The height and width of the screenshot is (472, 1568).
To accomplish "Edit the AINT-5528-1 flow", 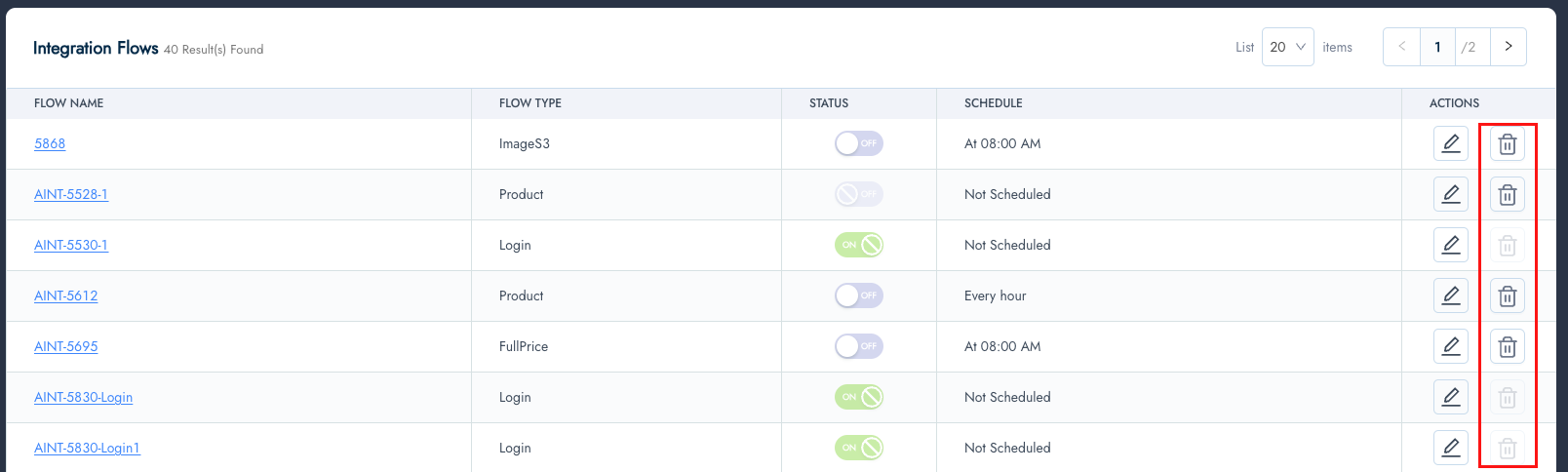I will pos(1450,194).
